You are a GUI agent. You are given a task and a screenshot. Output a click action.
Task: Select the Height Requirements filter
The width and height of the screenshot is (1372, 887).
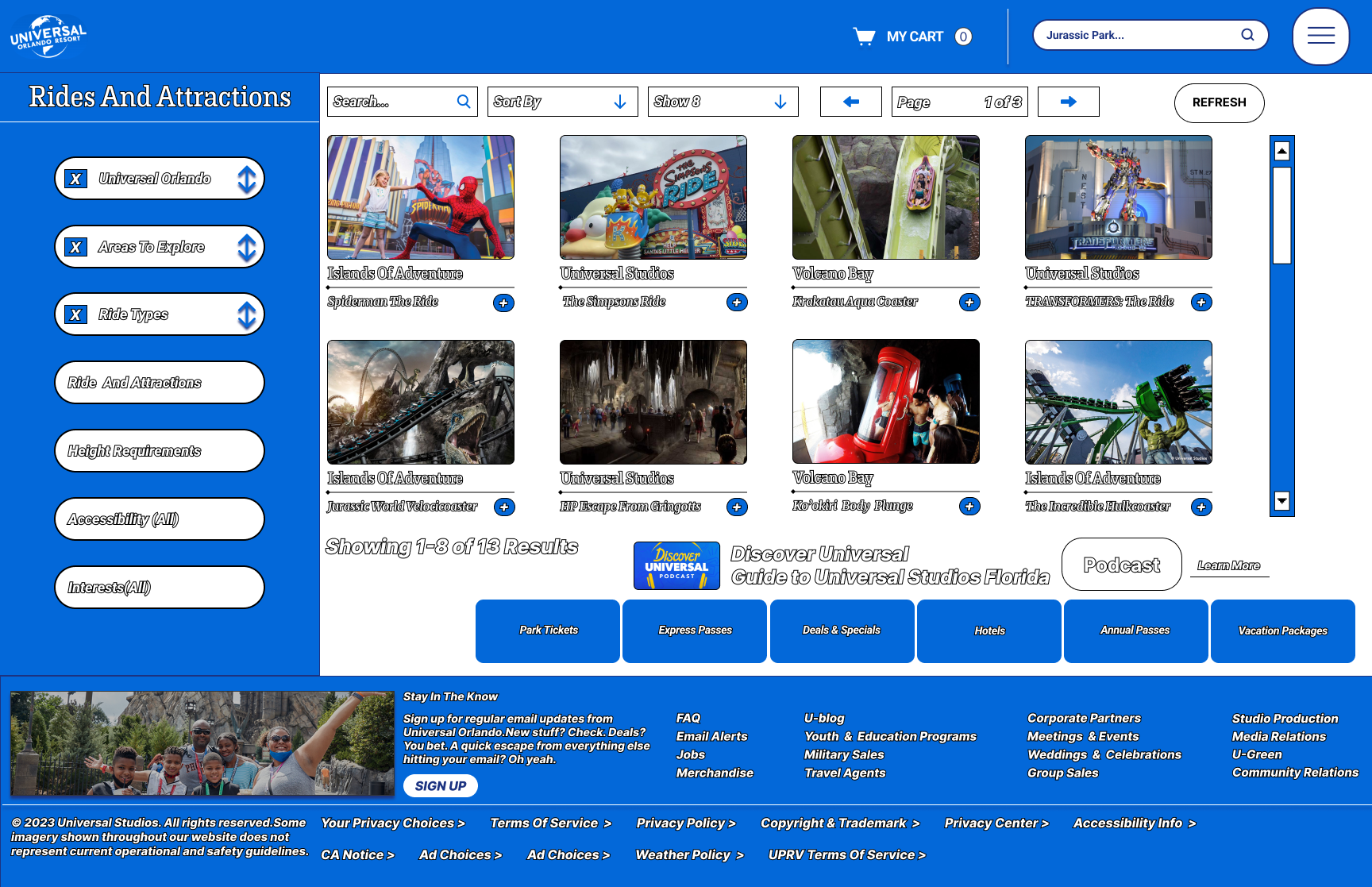tap(160, 451)
